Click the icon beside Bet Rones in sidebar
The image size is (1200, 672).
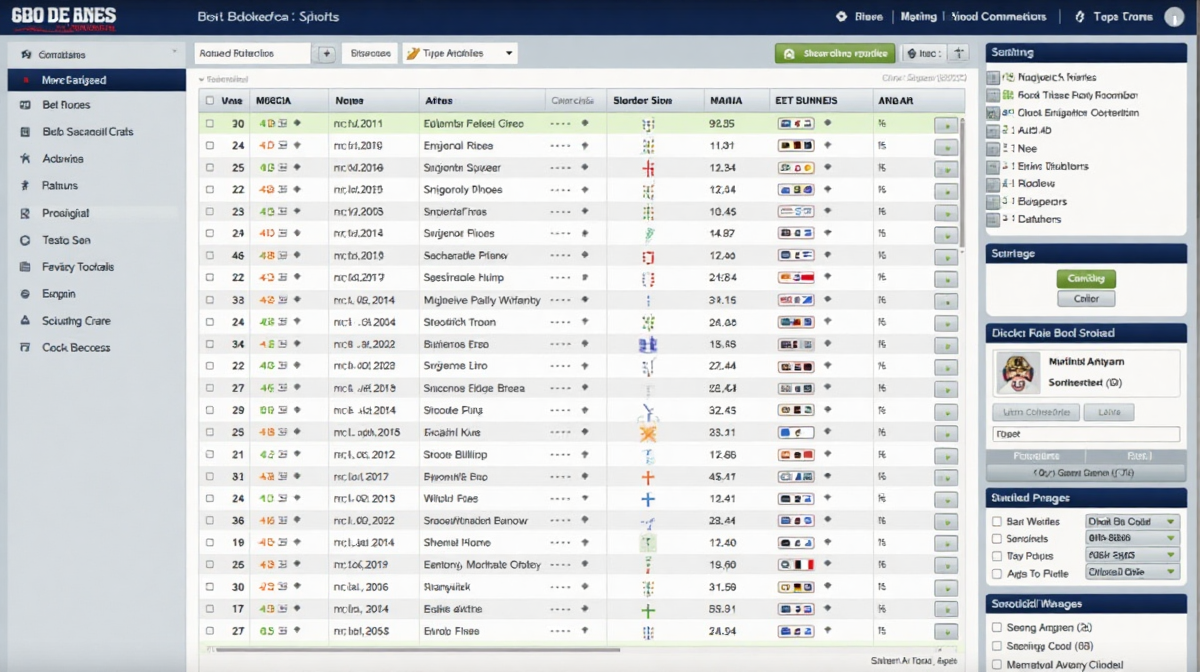click(x=24, y=105)
